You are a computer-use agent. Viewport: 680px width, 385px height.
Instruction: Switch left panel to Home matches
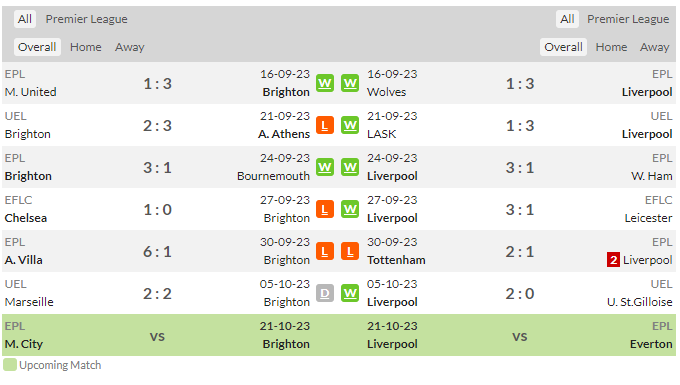pyautogui.click(x=86, y=47)
